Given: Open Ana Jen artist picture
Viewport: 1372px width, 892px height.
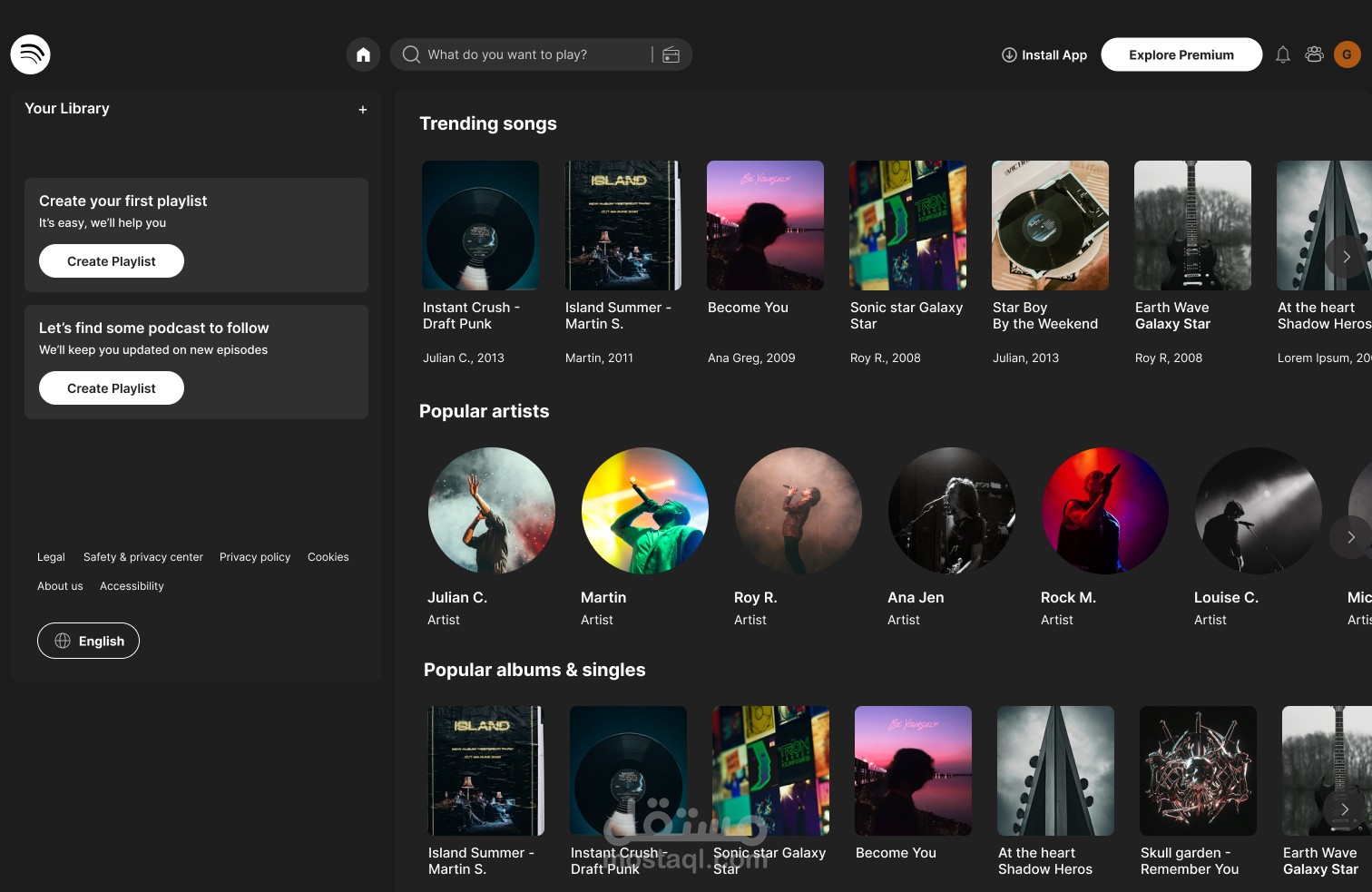Looking at the screenshot, I should (x=952, y=511).
